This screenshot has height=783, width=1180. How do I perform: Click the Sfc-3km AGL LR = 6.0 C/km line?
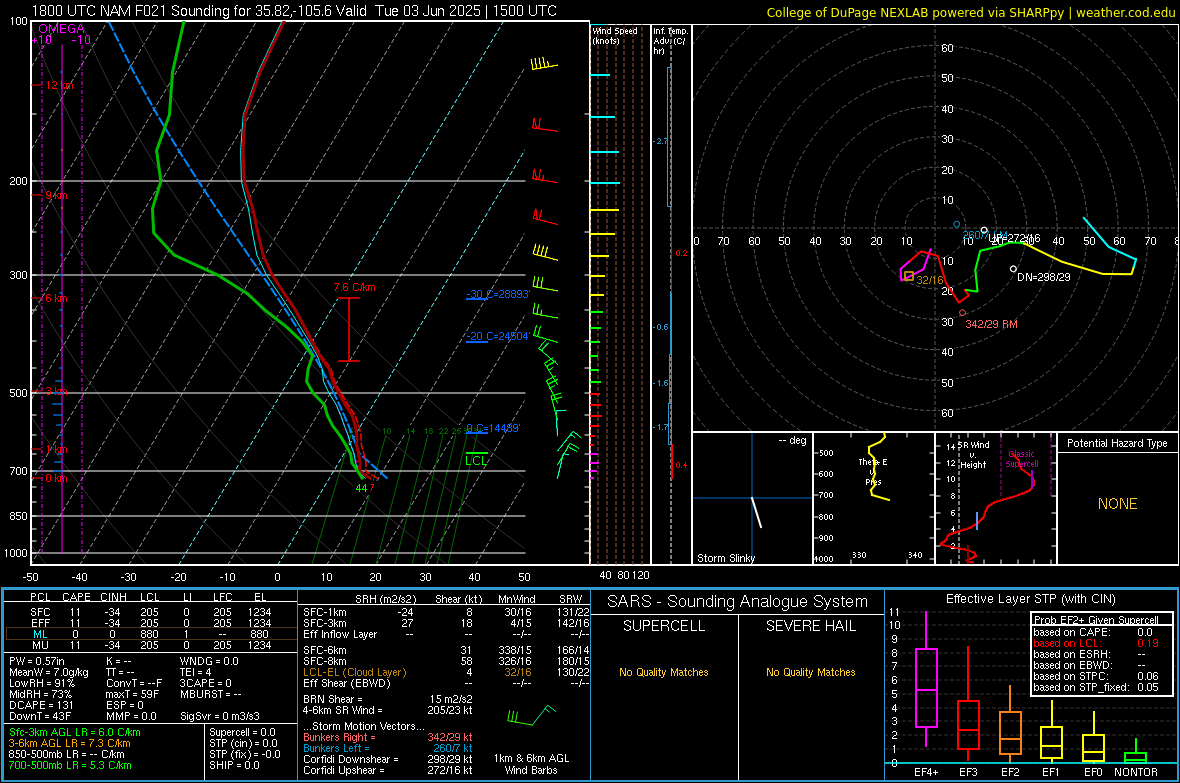point(75,732)
